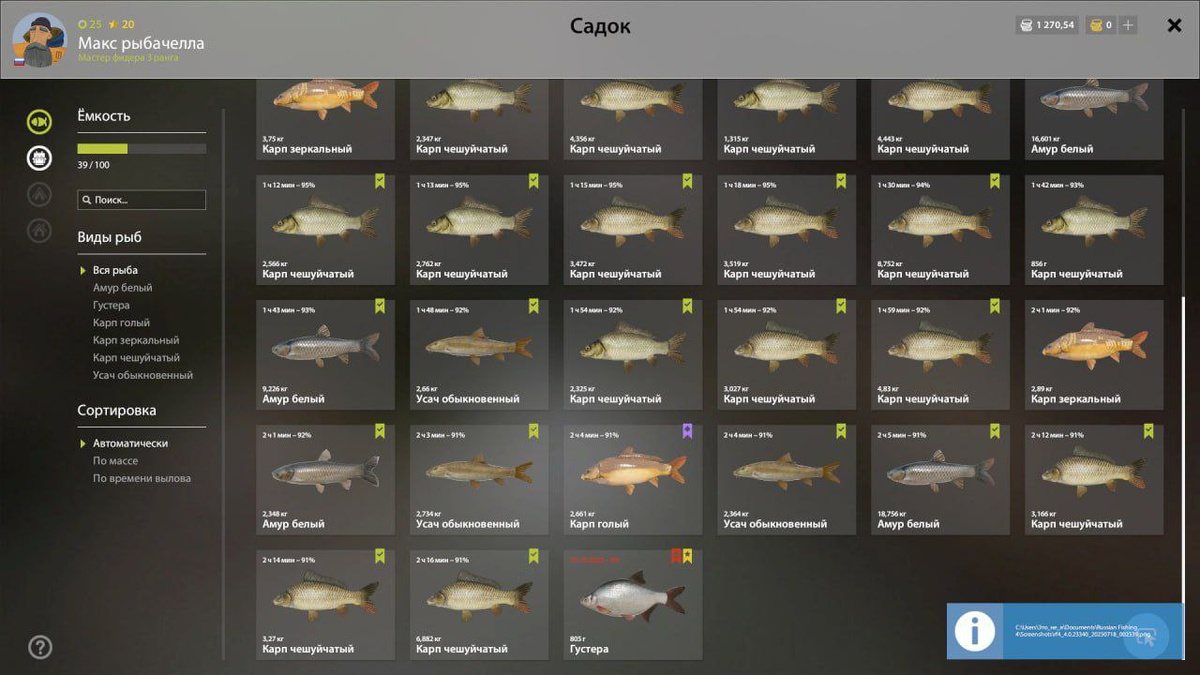Toggle green check mark on 8,752 кг carp
This screenshot has height=675, width=1200.
pos(995,181)
